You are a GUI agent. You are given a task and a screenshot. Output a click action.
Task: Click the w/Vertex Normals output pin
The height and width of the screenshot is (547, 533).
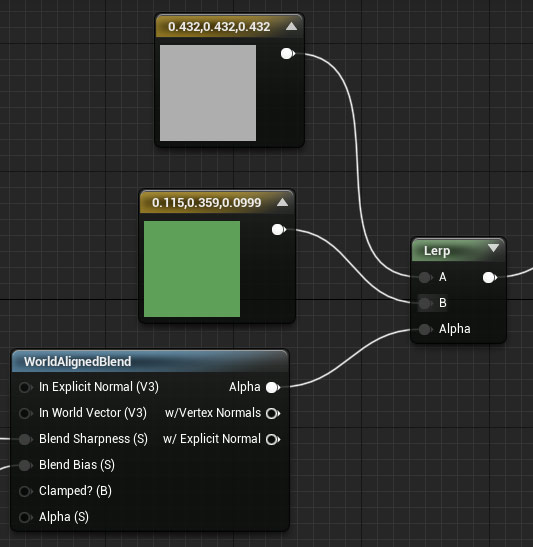(x=272, y=413)
